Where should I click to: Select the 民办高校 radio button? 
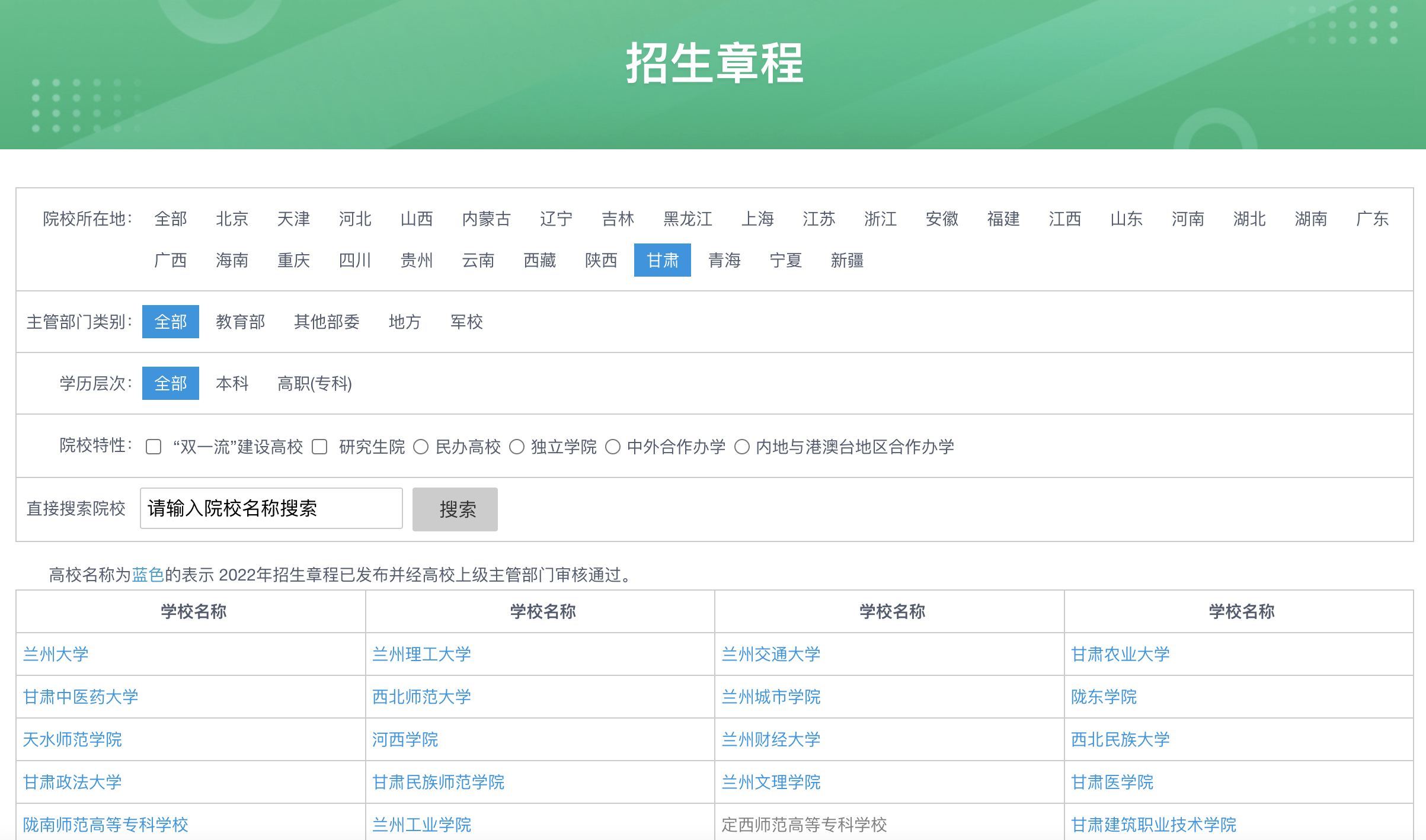coord(421,447)
